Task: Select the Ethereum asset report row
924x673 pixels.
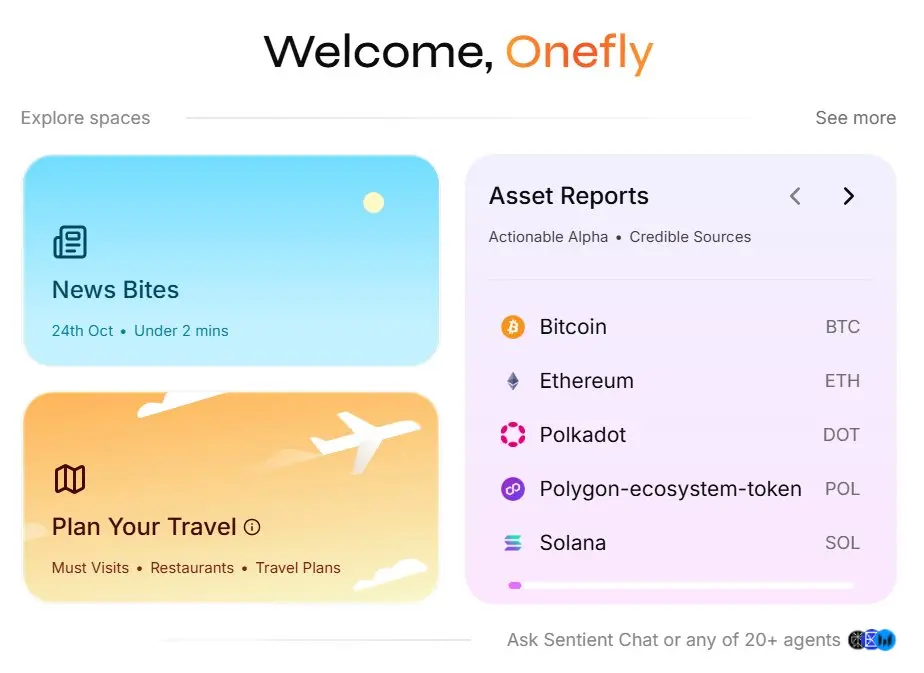Action: pos(680,381)
